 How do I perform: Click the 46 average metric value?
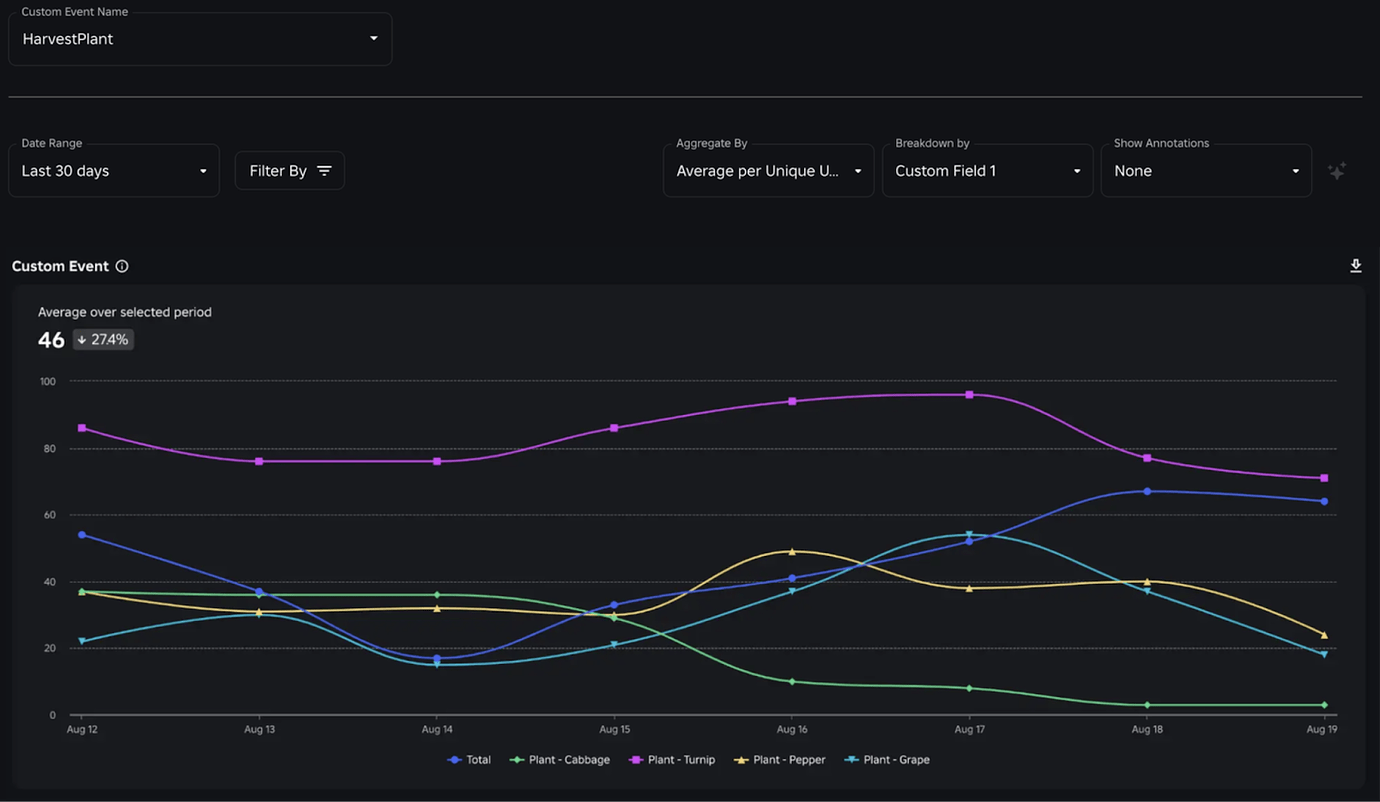click(x=50, y=339)
